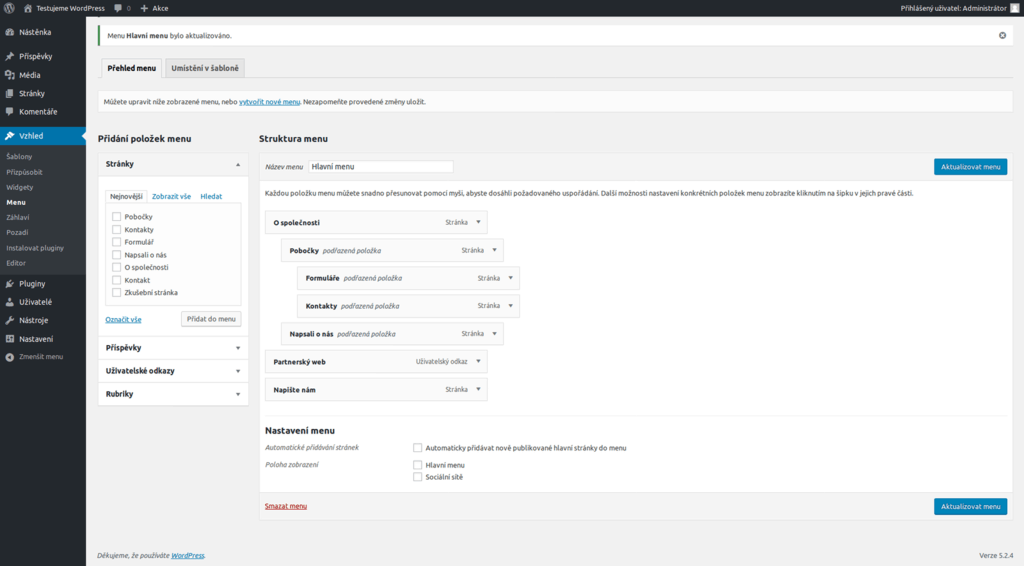The height and width of the screenshot is (566, 1024).
Task: Open Uživatelé user icon in sidebar
Action: (x=10, y=302)
